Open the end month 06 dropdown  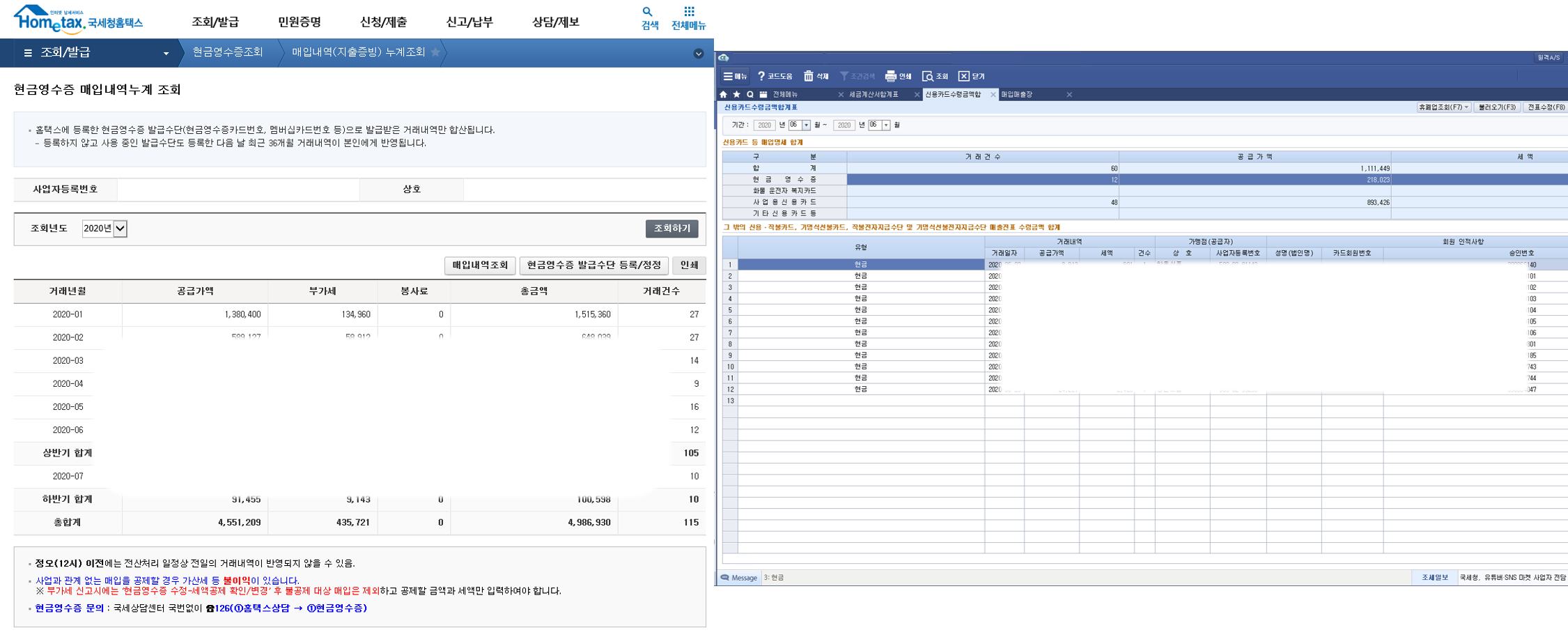click(x=886, y=125)
